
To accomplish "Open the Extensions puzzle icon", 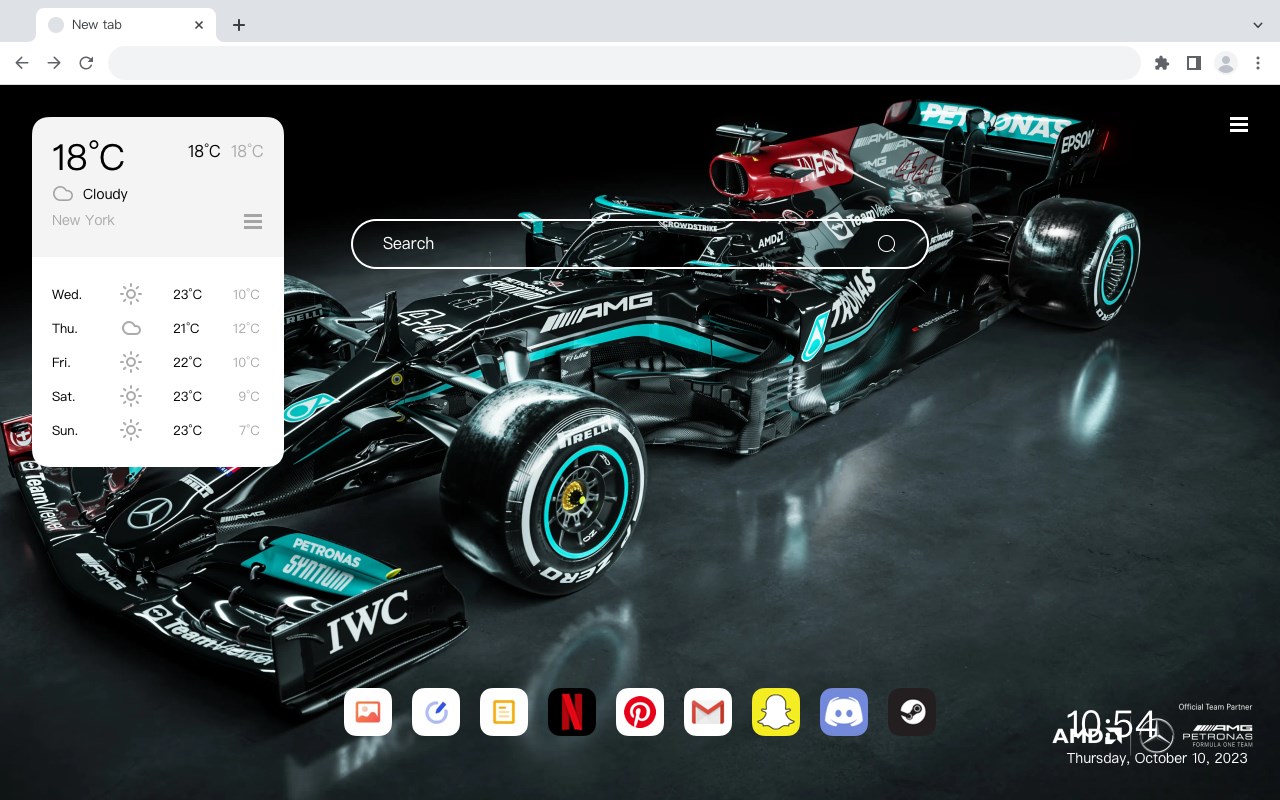I will [x=1162, y=63].
